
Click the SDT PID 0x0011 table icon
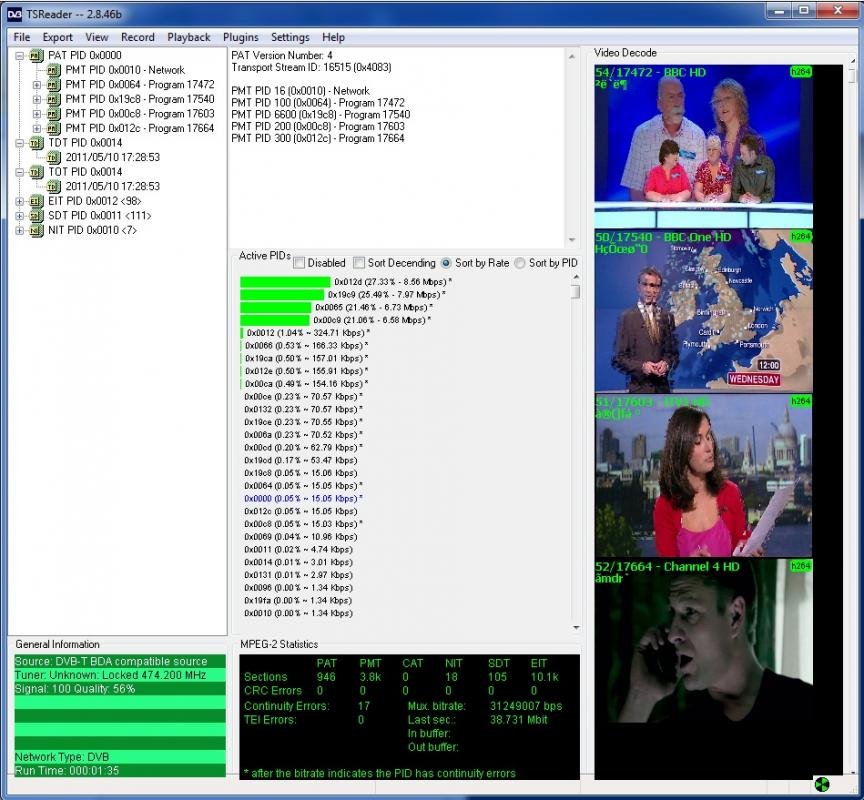36,216
